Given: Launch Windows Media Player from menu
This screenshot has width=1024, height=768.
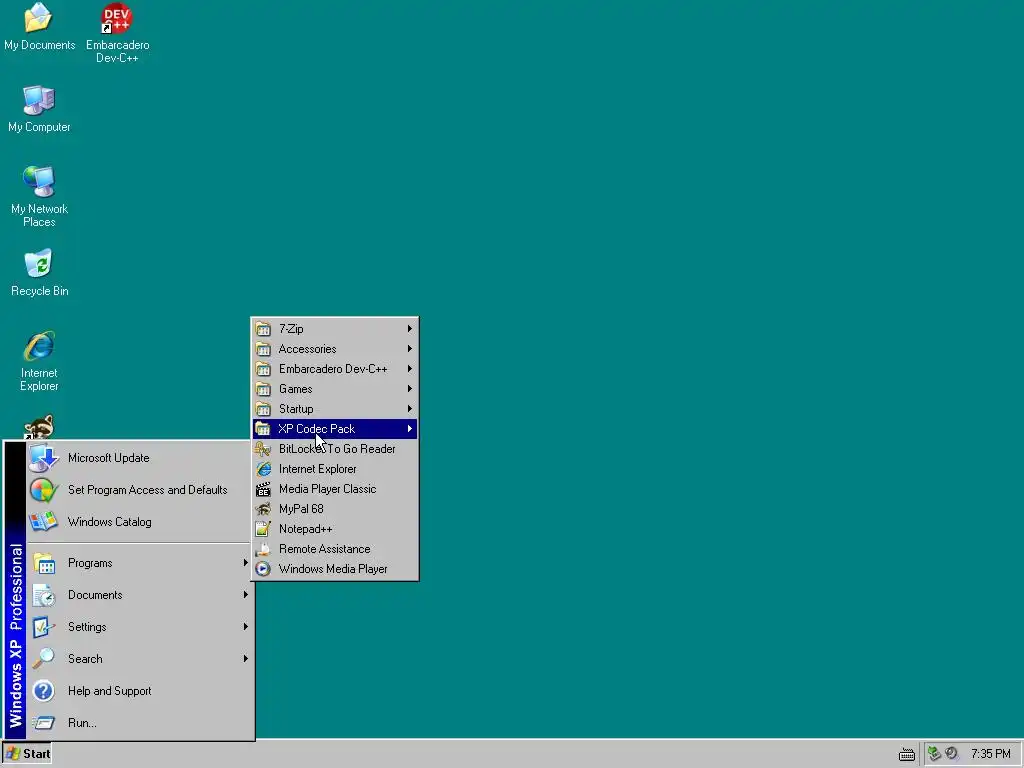Looking at the screenshot, I should tap(334, 569).
